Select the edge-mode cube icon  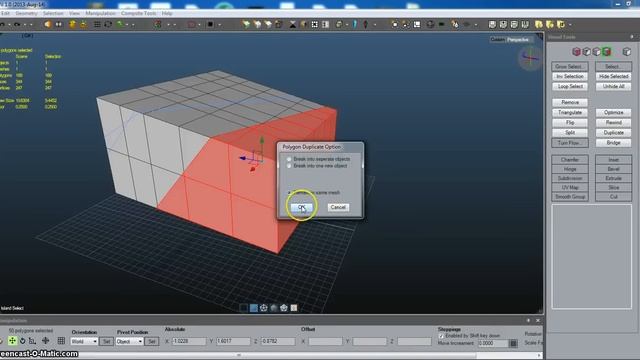587,51
